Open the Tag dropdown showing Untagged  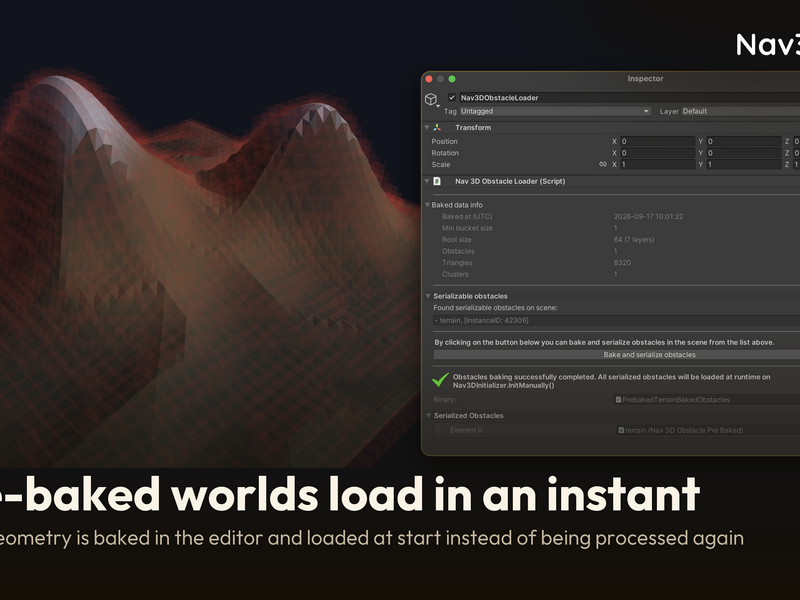[x=555, y=111]
